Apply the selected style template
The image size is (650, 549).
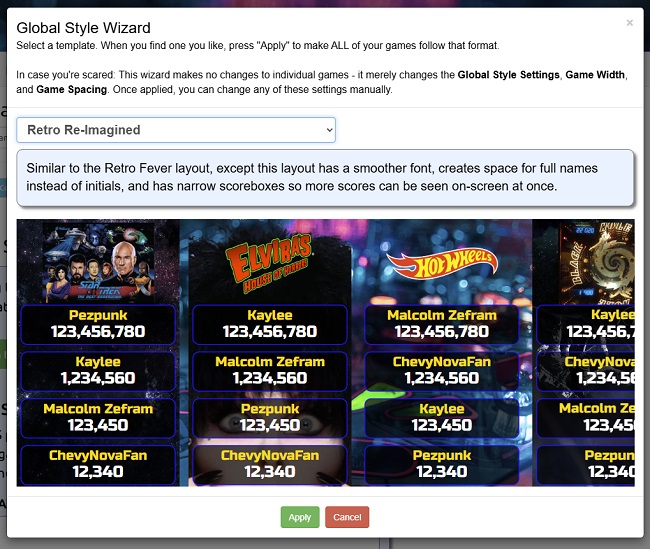pyautogui.click(x=300, y=517)
